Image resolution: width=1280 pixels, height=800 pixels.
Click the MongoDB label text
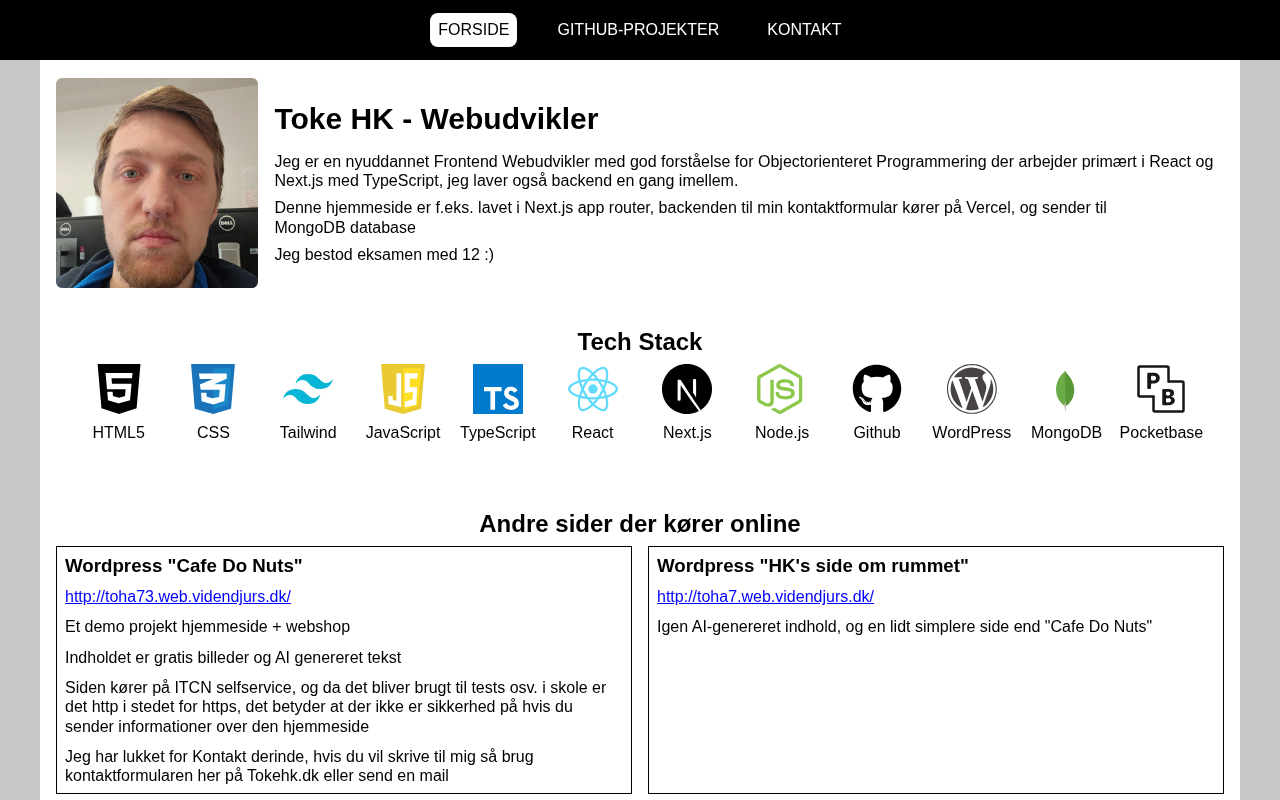[x=1066, y=433]
